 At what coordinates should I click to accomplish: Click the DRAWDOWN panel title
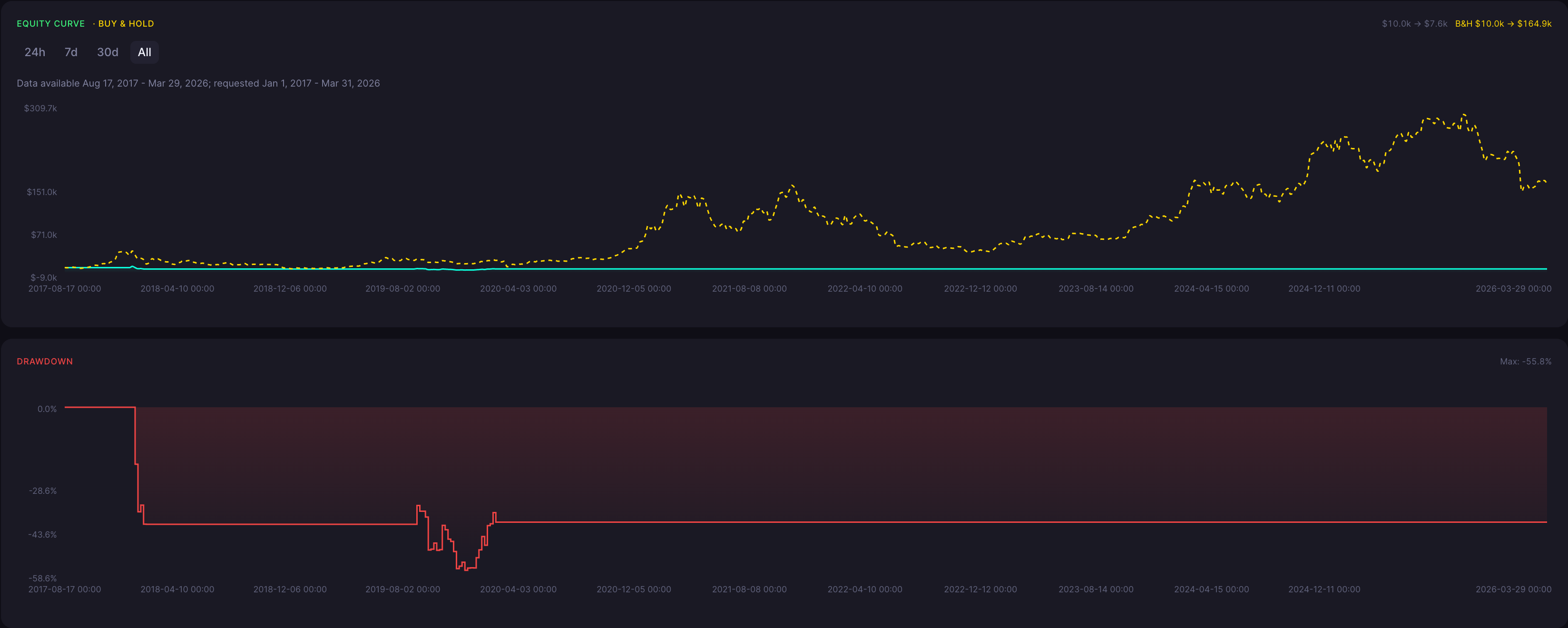(45, 362)
